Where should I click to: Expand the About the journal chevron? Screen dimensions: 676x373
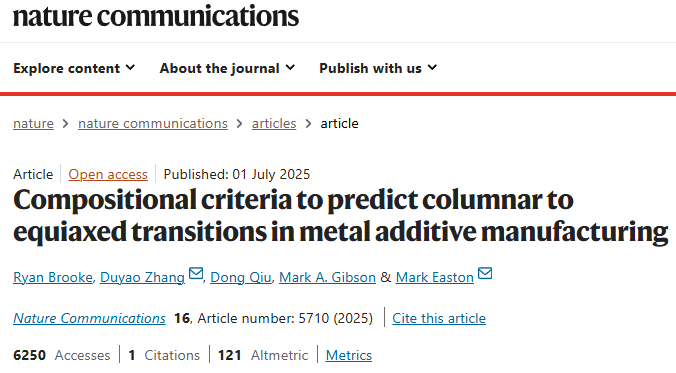[290, 68]
